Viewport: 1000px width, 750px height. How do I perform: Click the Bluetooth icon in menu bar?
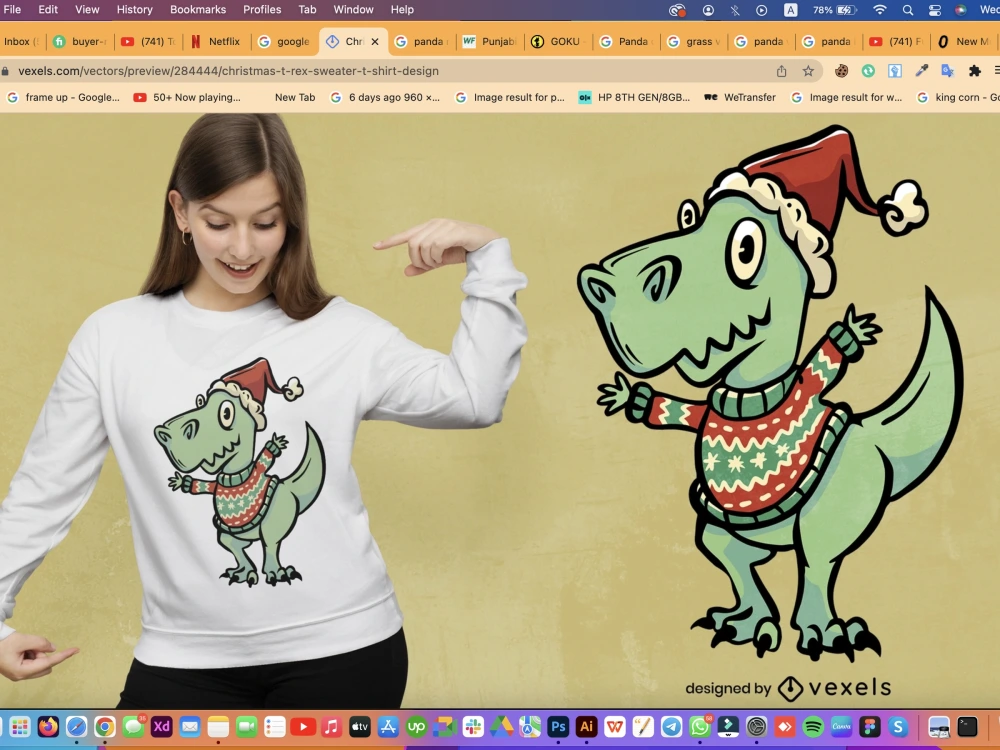click(x=735, y=10)
